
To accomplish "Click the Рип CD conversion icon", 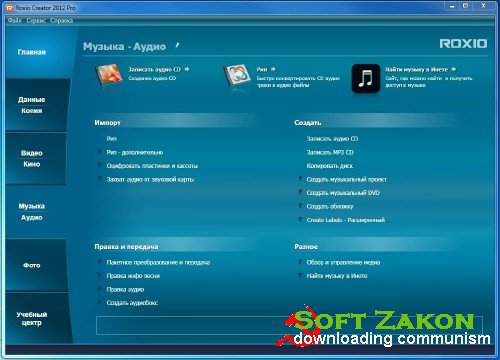I will click(x=237, y=77).
